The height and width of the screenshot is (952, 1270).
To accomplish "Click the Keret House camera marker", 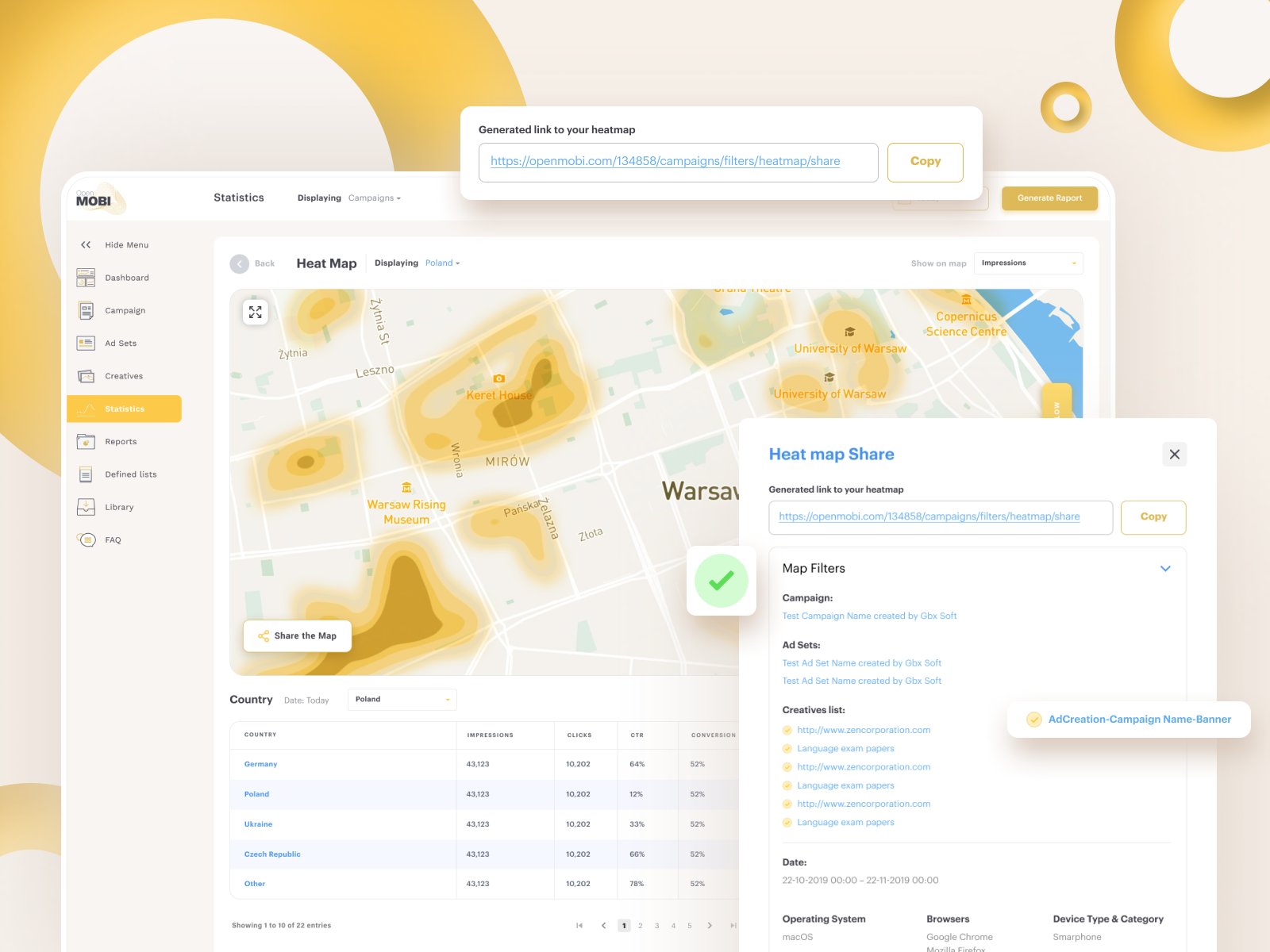I will pos(498,379).
